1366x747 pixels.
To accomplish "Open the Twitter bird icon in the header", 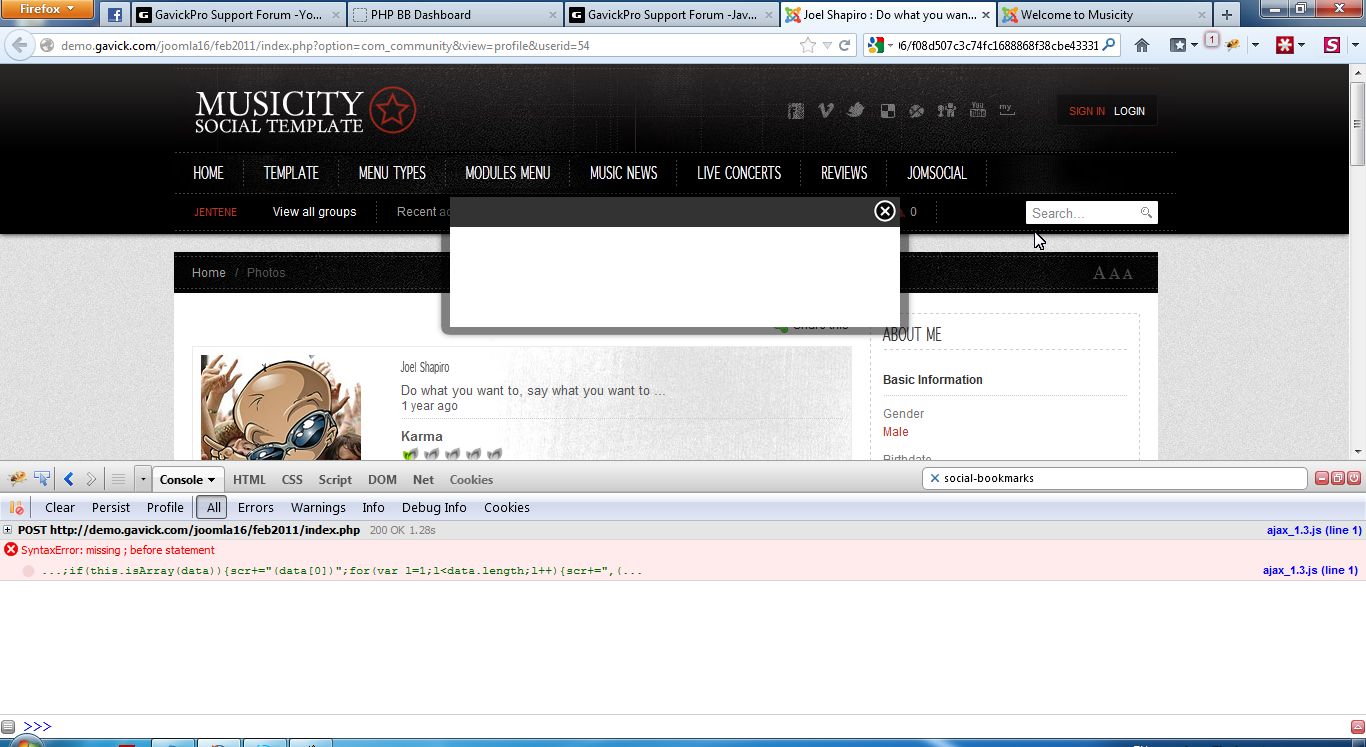I will click(x=856, y=111).
